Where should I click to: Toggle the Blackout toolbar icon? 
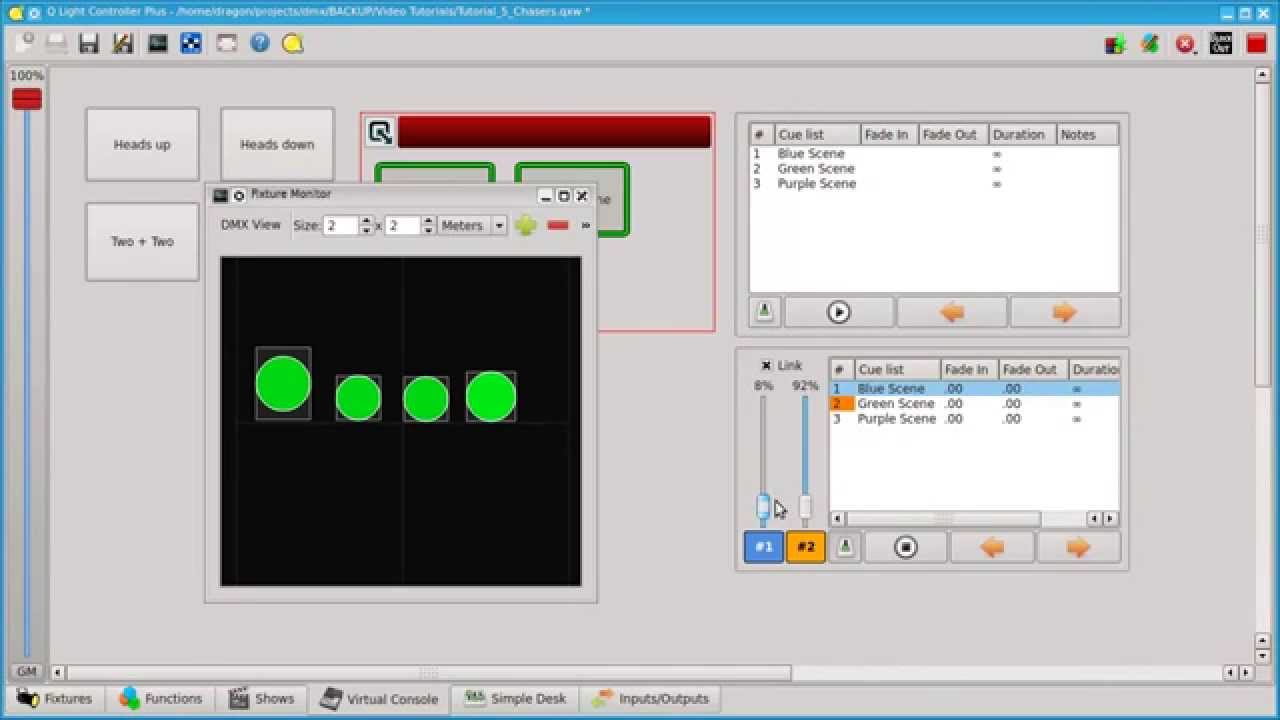[1221, 44]
